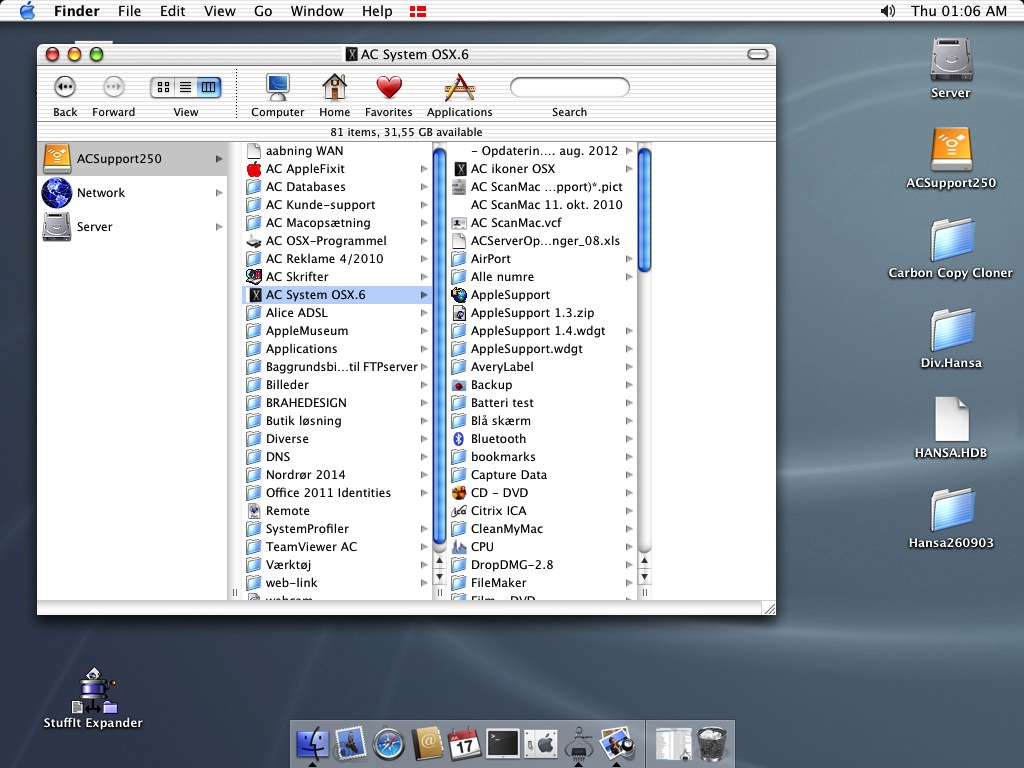Open iPhoto from the Dock
Viewport: 1024px width, 768px height.
click(617, 744)
